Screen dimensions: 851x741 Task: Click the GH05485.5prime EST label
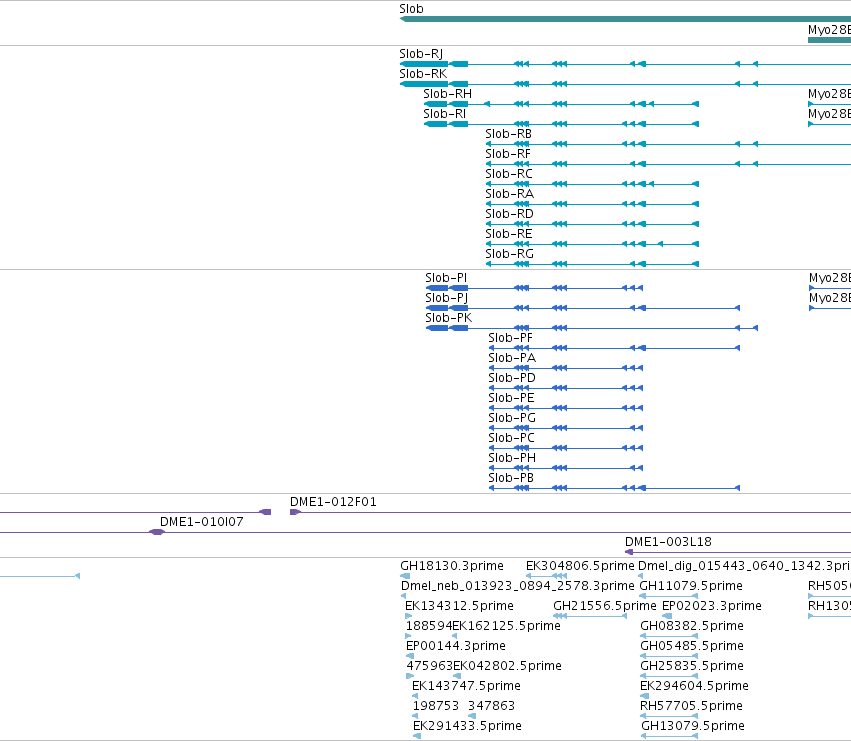[x=691, y=646]
